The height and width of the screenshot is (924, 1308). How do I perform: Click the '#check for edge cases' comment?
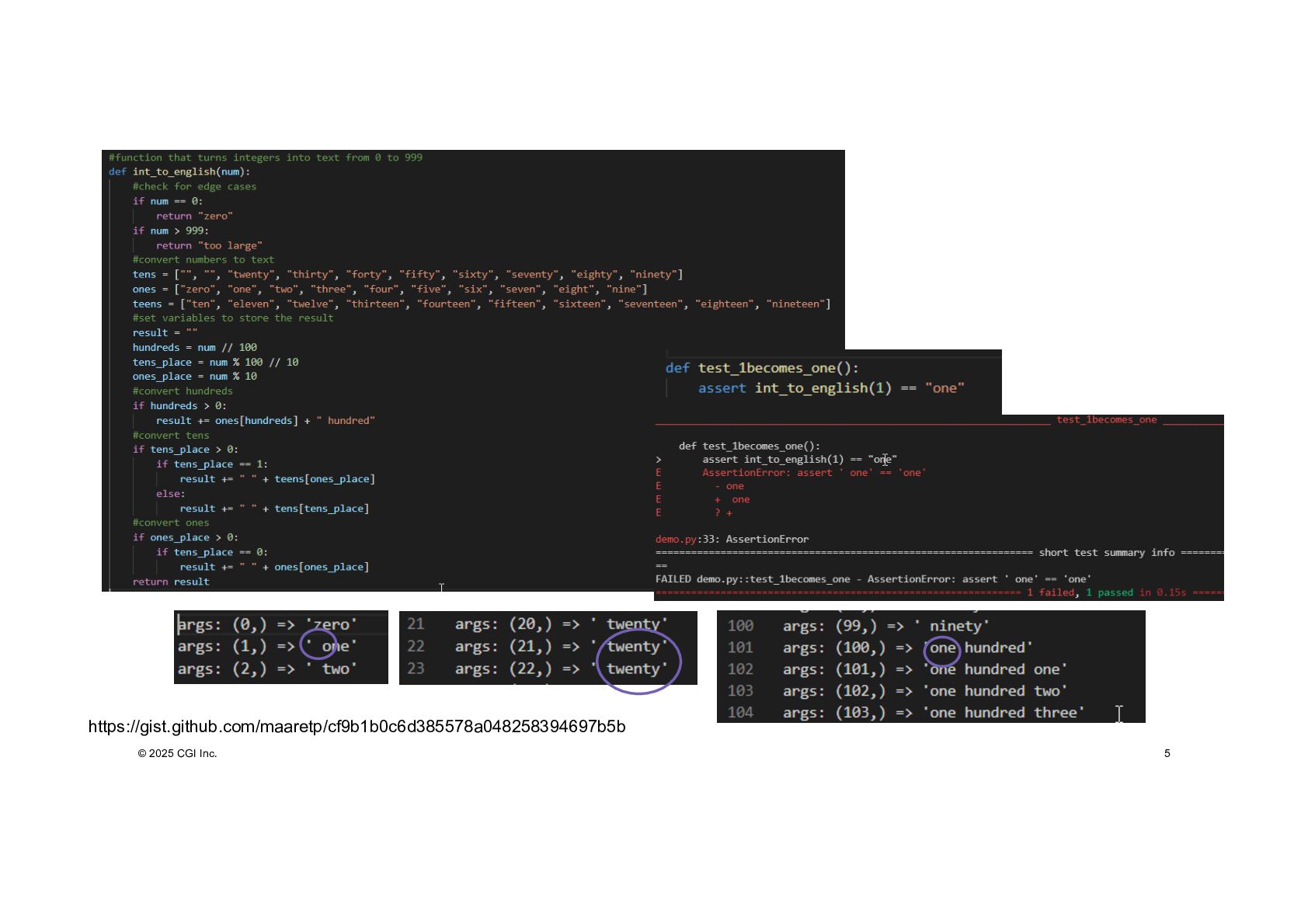coord(194,186)
